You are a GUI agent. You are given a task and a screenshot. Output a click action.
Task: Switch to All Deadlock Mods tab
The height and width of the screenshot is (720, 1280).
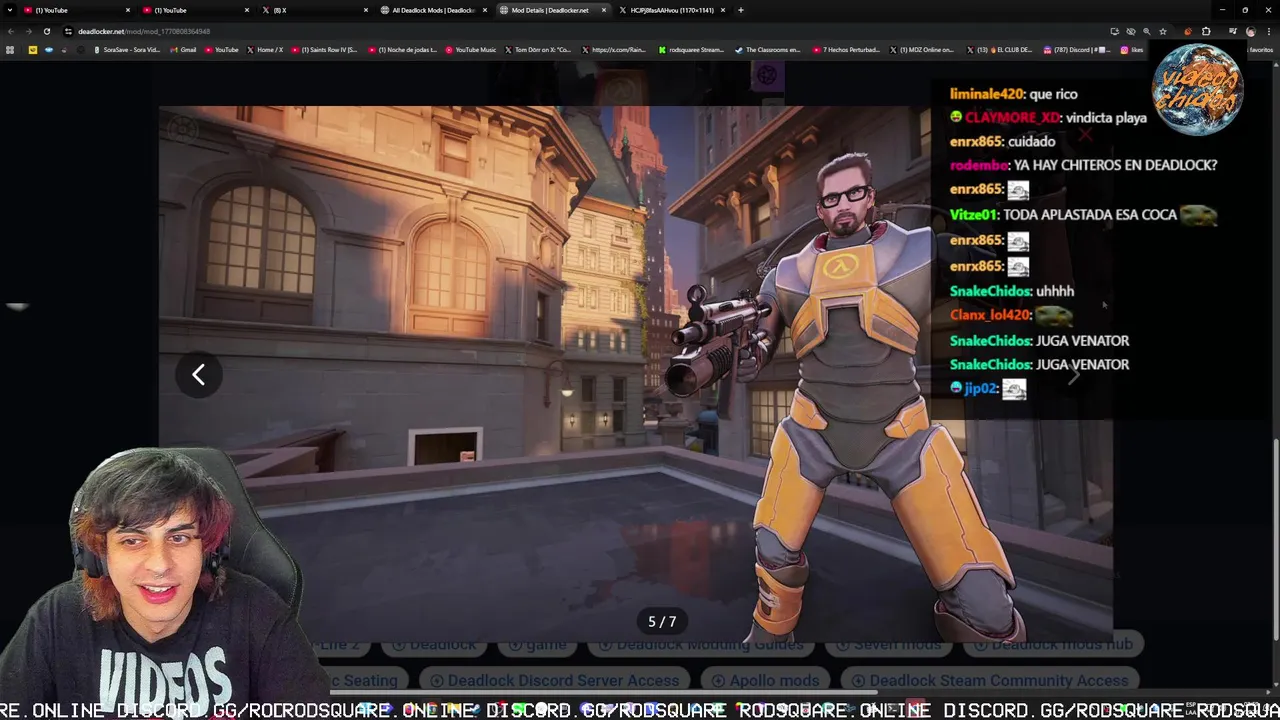coord(434,10)
